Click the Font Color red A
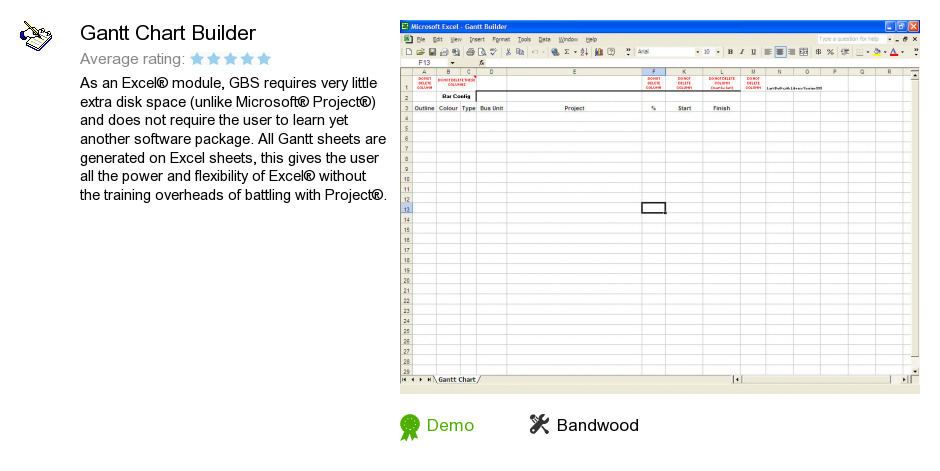Image resolution: width=940 pixels, height=471 pixels. pos(894,52)
